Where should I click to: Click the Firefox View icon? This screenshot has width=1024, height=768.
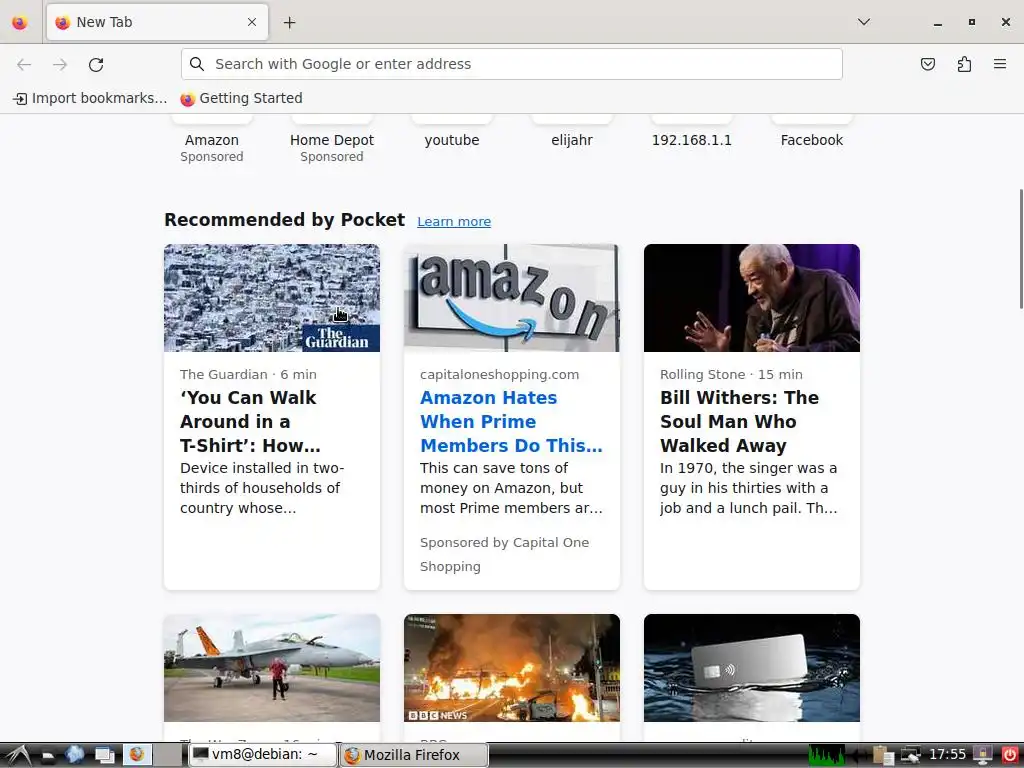click(x=20, y=22)
